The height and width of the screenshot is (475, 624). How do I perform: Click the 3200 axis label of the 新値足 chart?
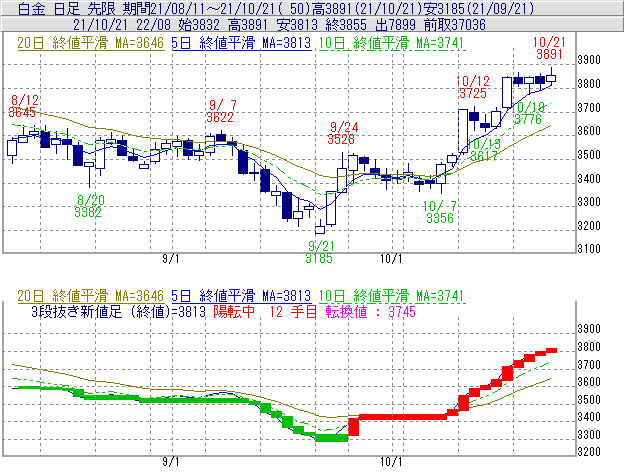coord(589,452)
